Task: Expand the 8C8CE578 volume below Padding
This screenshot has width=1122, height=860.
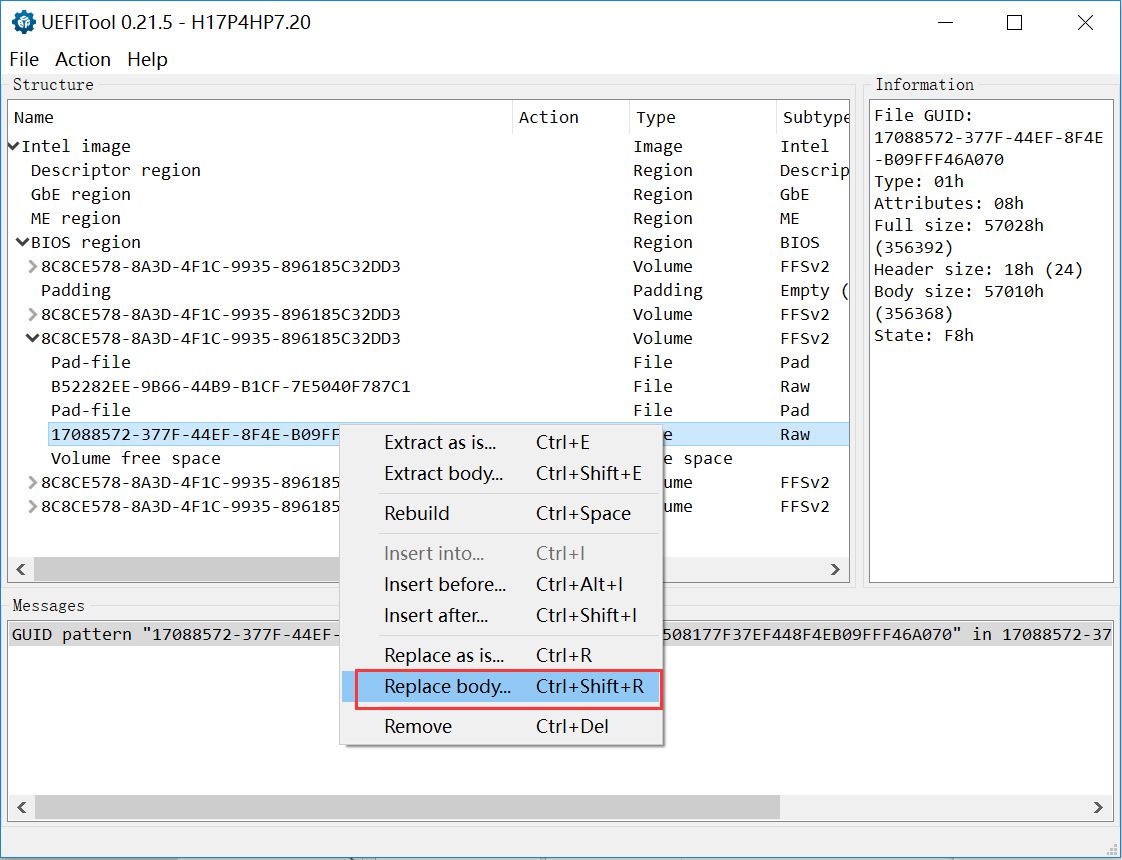Action: click(32, 315)
